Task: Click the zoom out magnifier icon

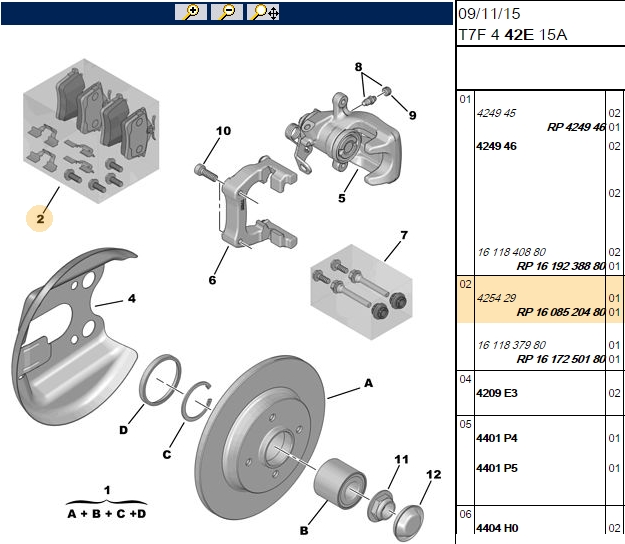Action: click(x=227, y=12)
